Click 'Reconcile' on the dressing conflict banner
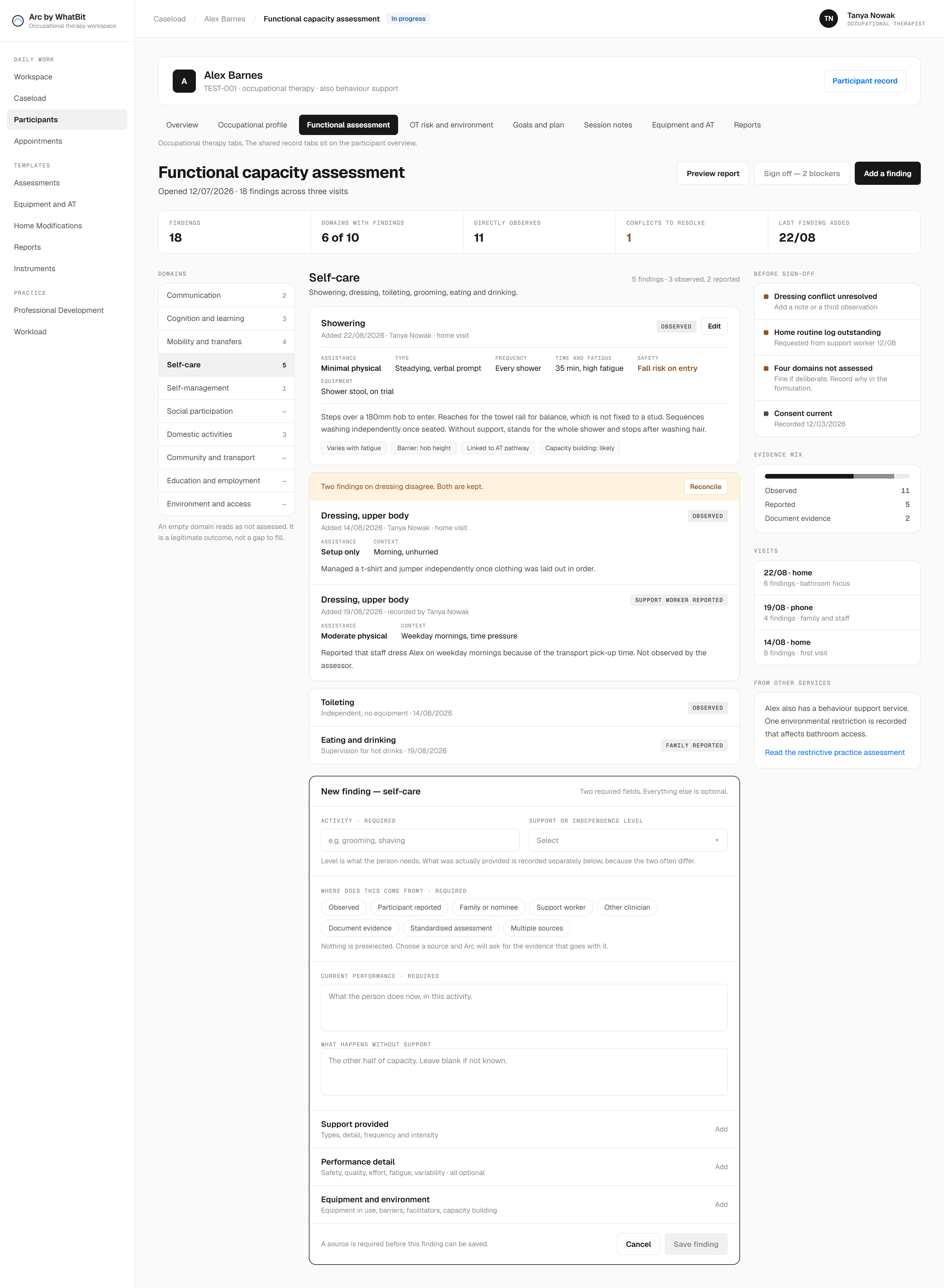The image size is (944, 1288). point(705,487)
